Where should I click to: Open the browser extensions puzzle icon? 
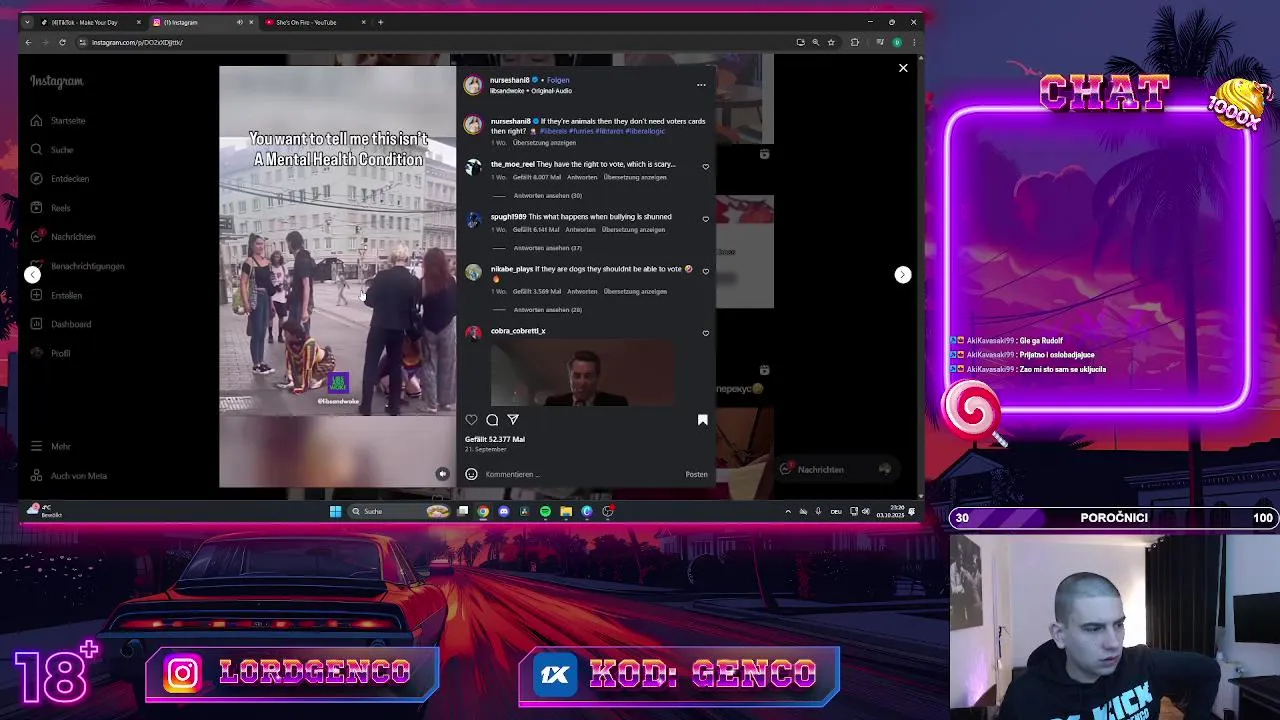(x=854, y=42)
